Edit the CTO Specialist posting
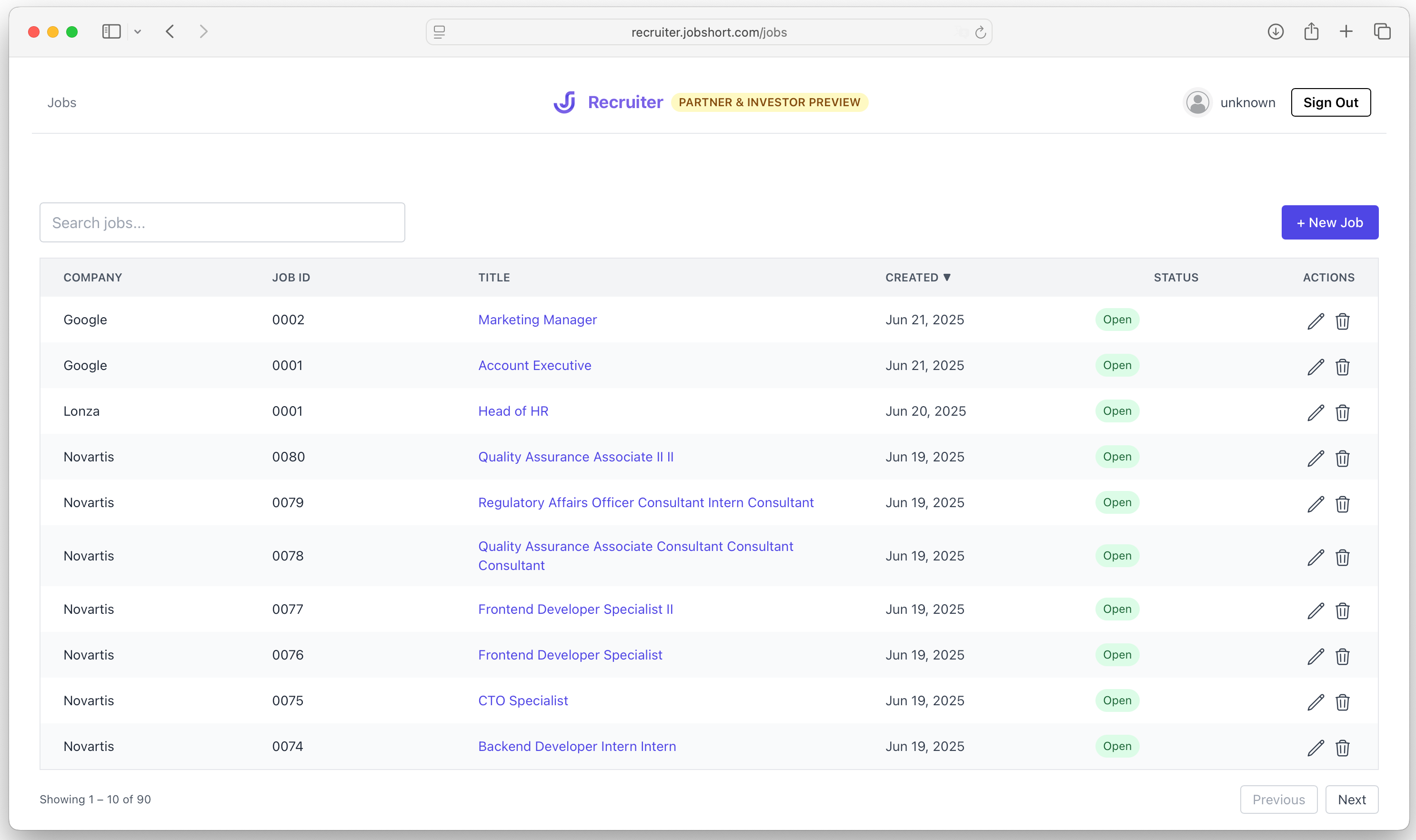 tap(1316, 702)
